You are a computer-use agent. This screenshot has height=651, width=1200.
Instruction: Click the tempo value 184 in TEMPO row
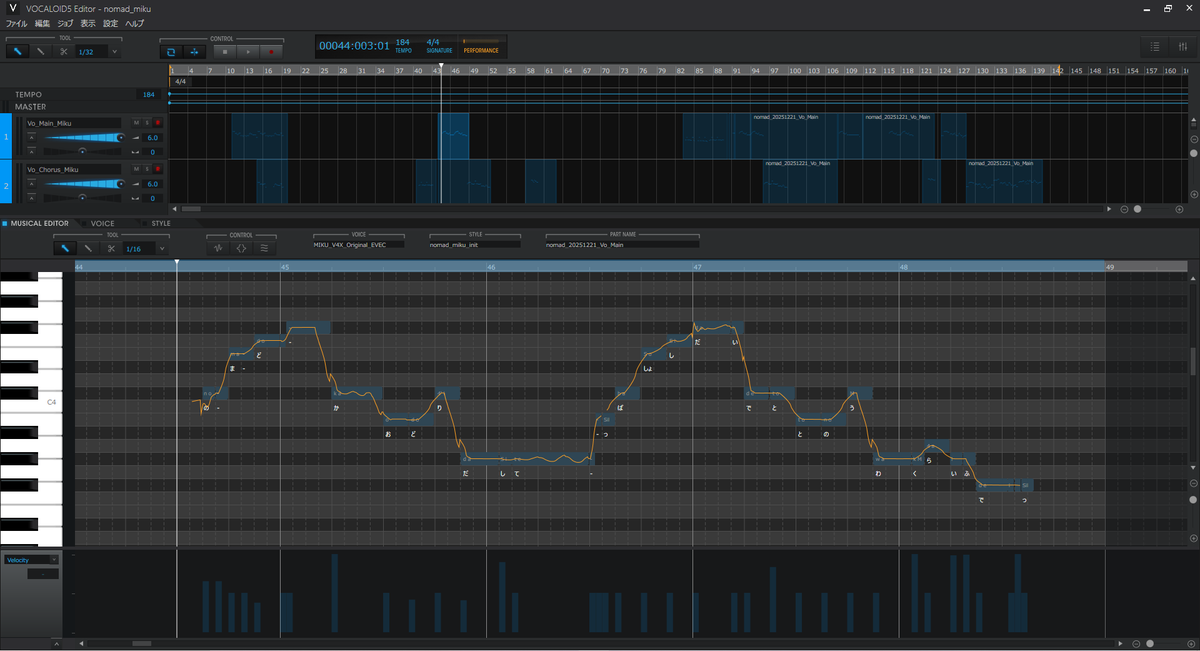pyautogui.click(x=150, y=94)
